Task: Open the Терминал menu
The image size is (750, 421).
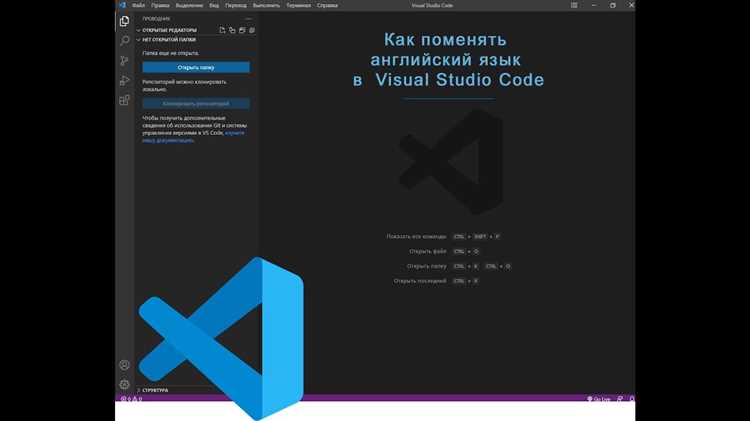Action: click(x=298, y=5)
